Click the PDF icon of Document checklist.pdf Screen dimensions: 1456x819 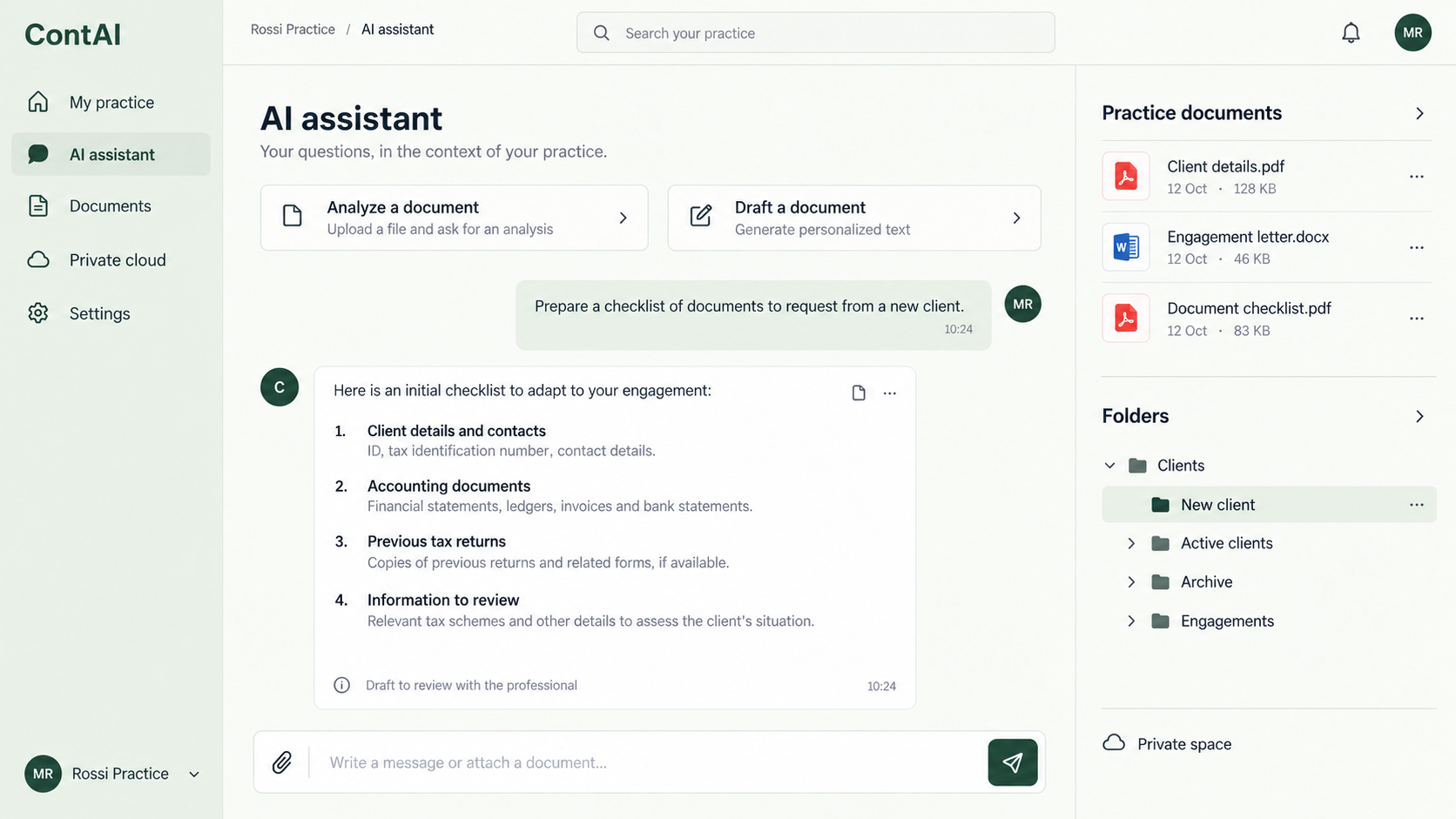[1126, 319]
